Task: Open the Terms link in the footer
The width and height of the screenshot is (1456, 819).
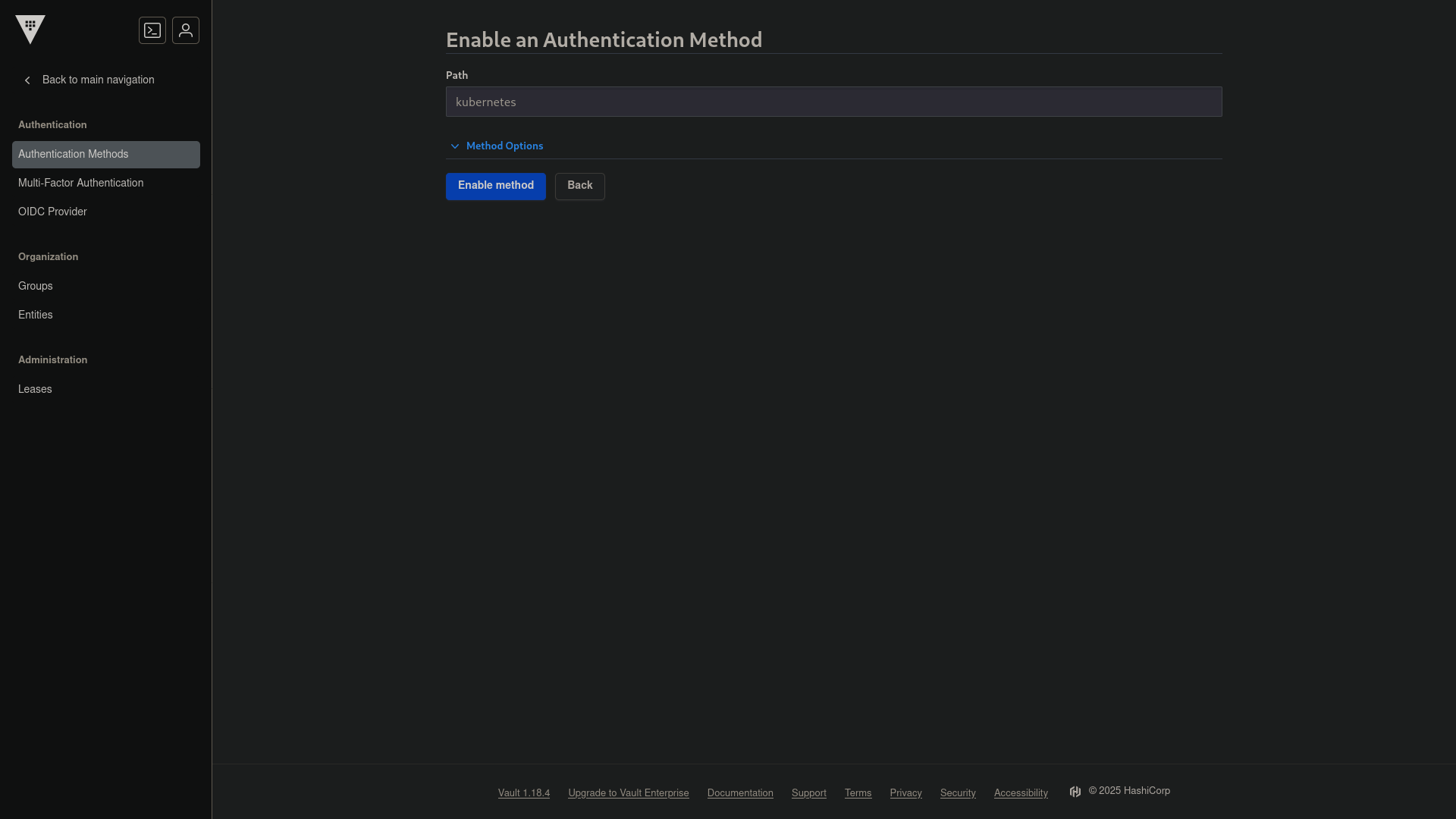Action: point(858,792)
